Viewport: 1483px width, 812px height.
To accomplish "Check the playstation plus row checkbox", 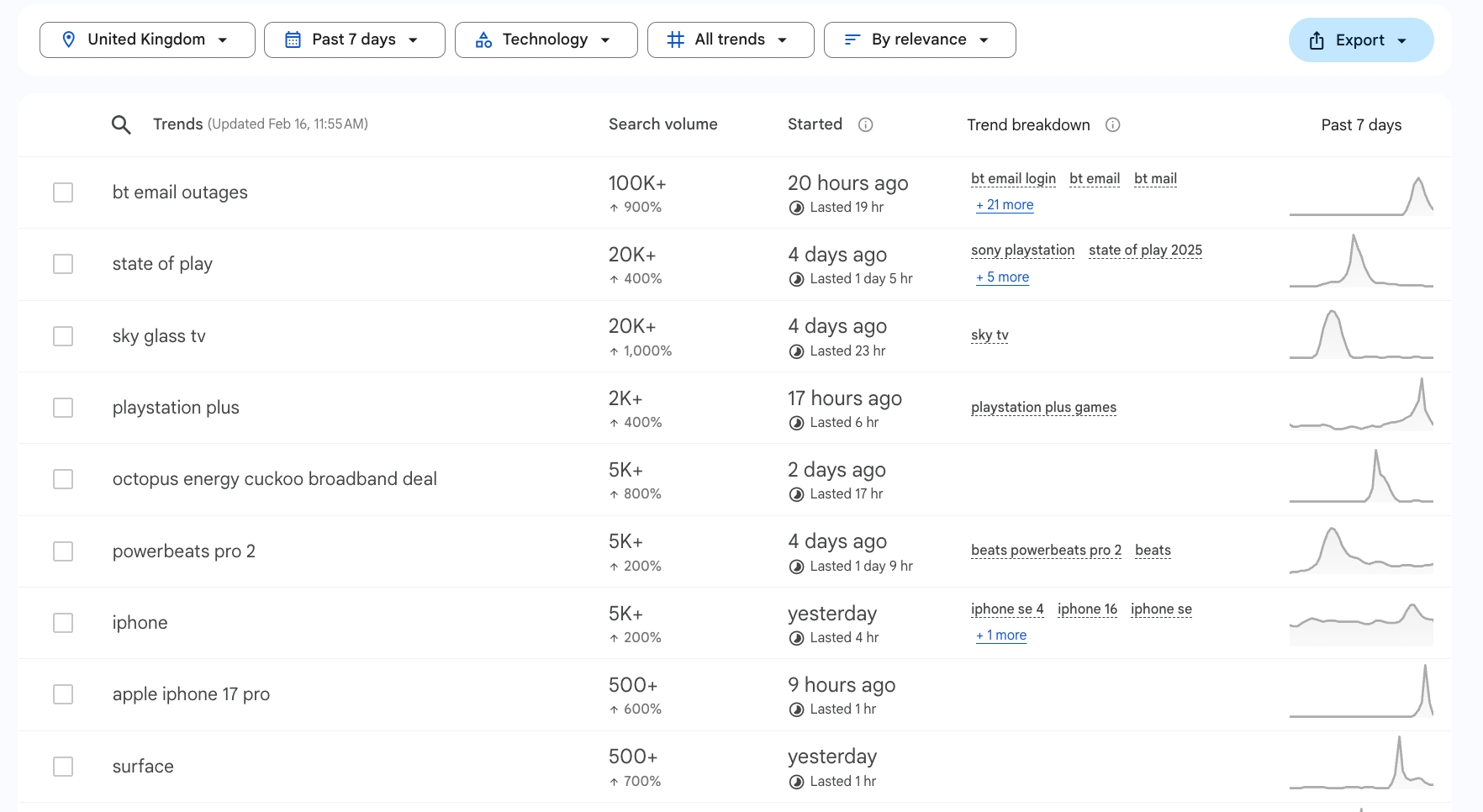I will [x=63, y=408].
